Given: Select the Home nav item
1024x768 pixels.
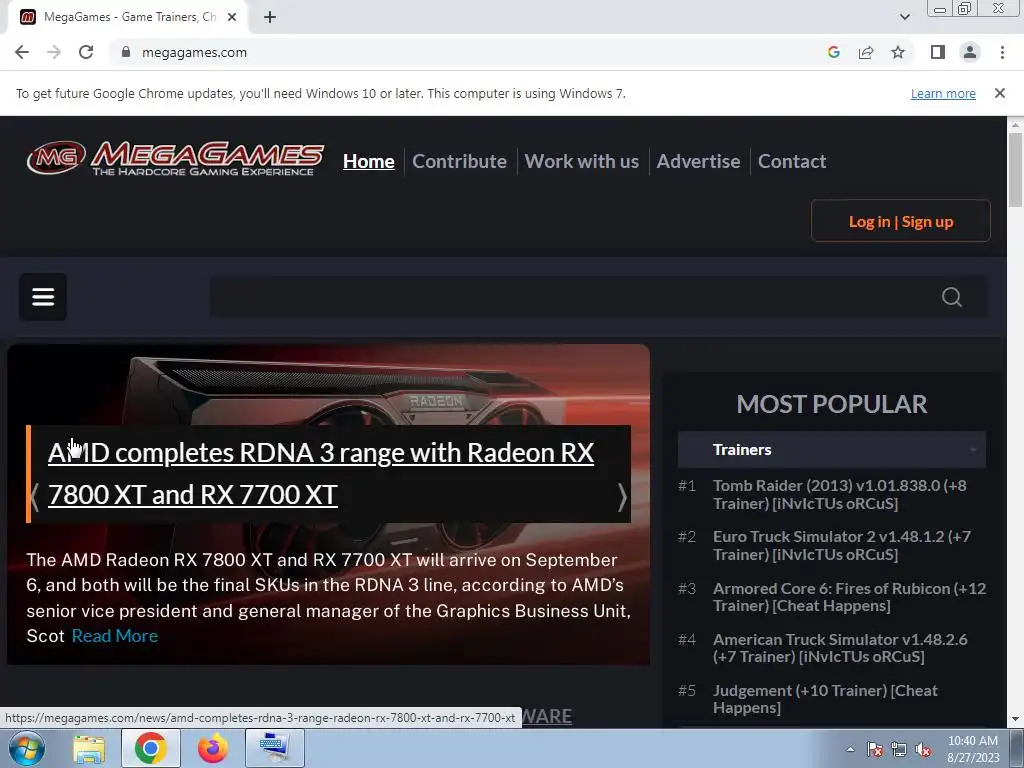Looking at the screenshot, I should 368,161.
